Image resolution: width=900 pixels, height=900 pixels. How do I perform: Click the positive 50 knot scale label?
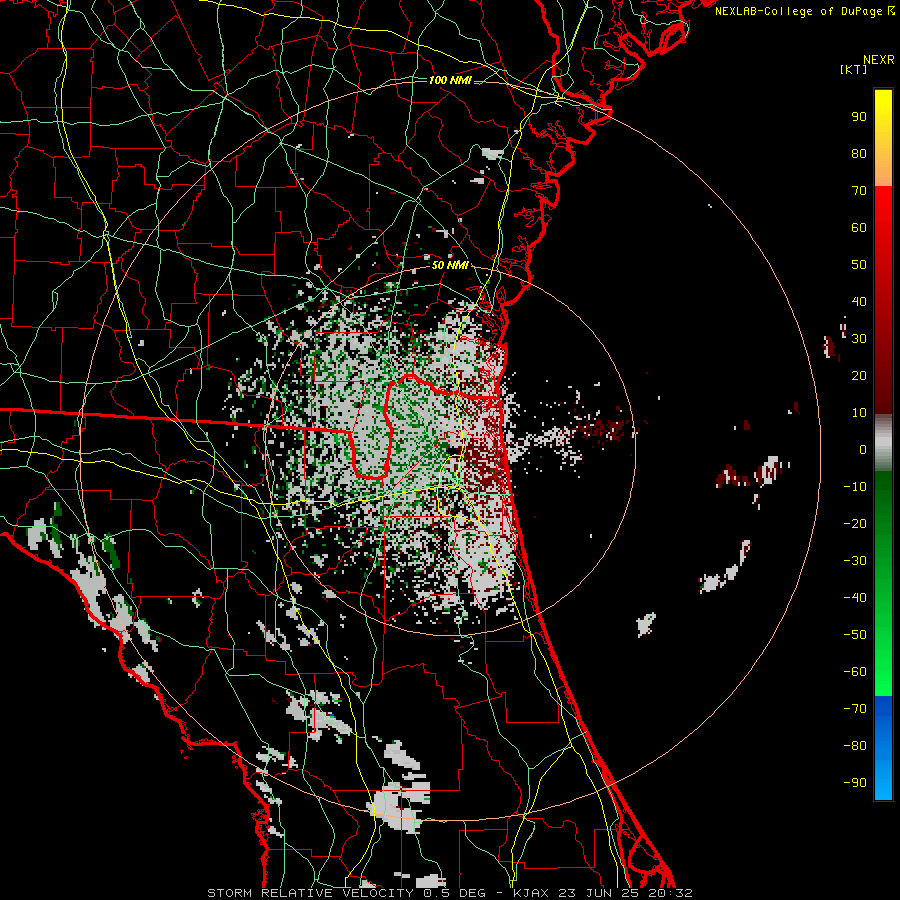(x=859, y=265)
